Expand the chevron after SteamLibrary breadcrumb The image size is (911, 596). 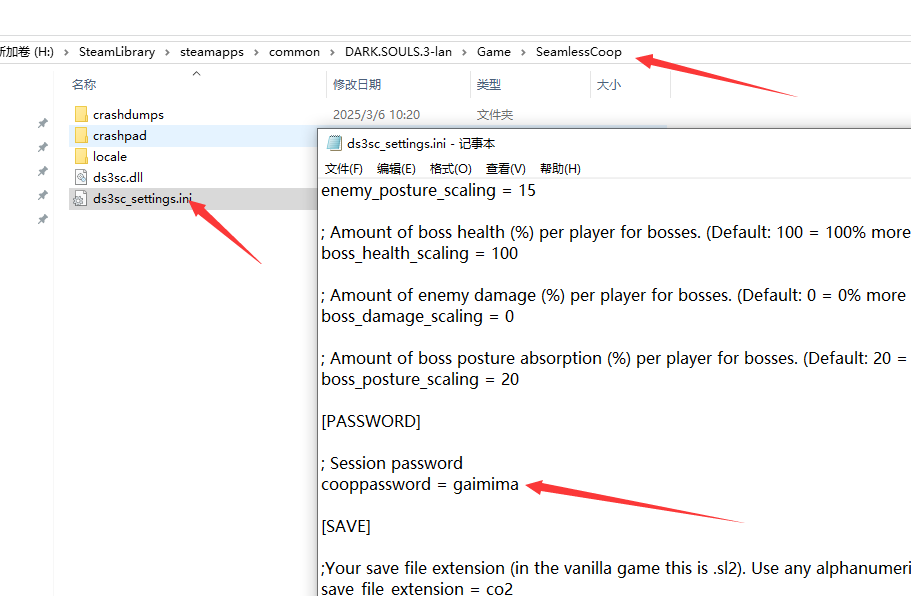[168, 52]
